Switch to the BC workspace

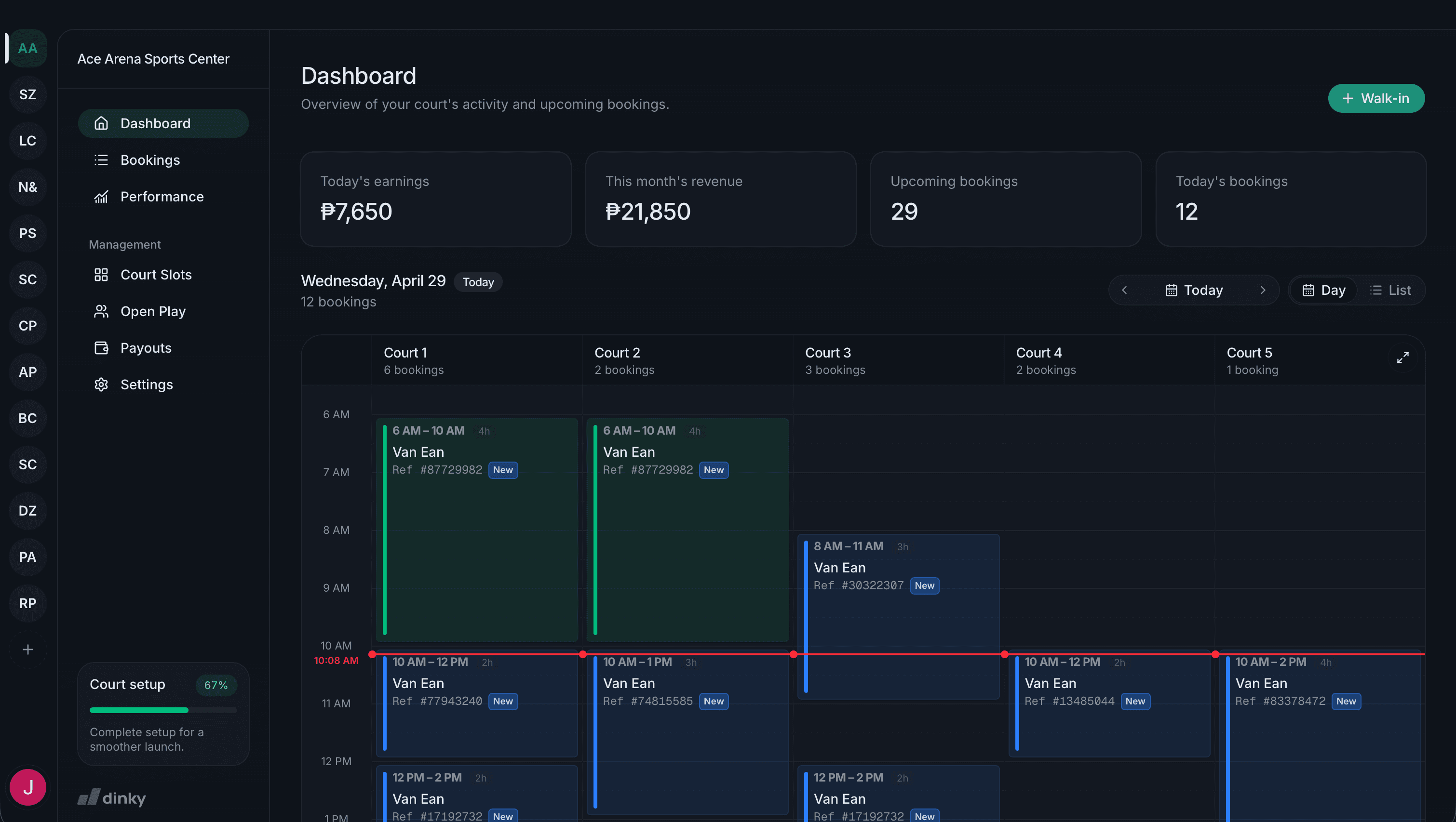tap(27, 419)
